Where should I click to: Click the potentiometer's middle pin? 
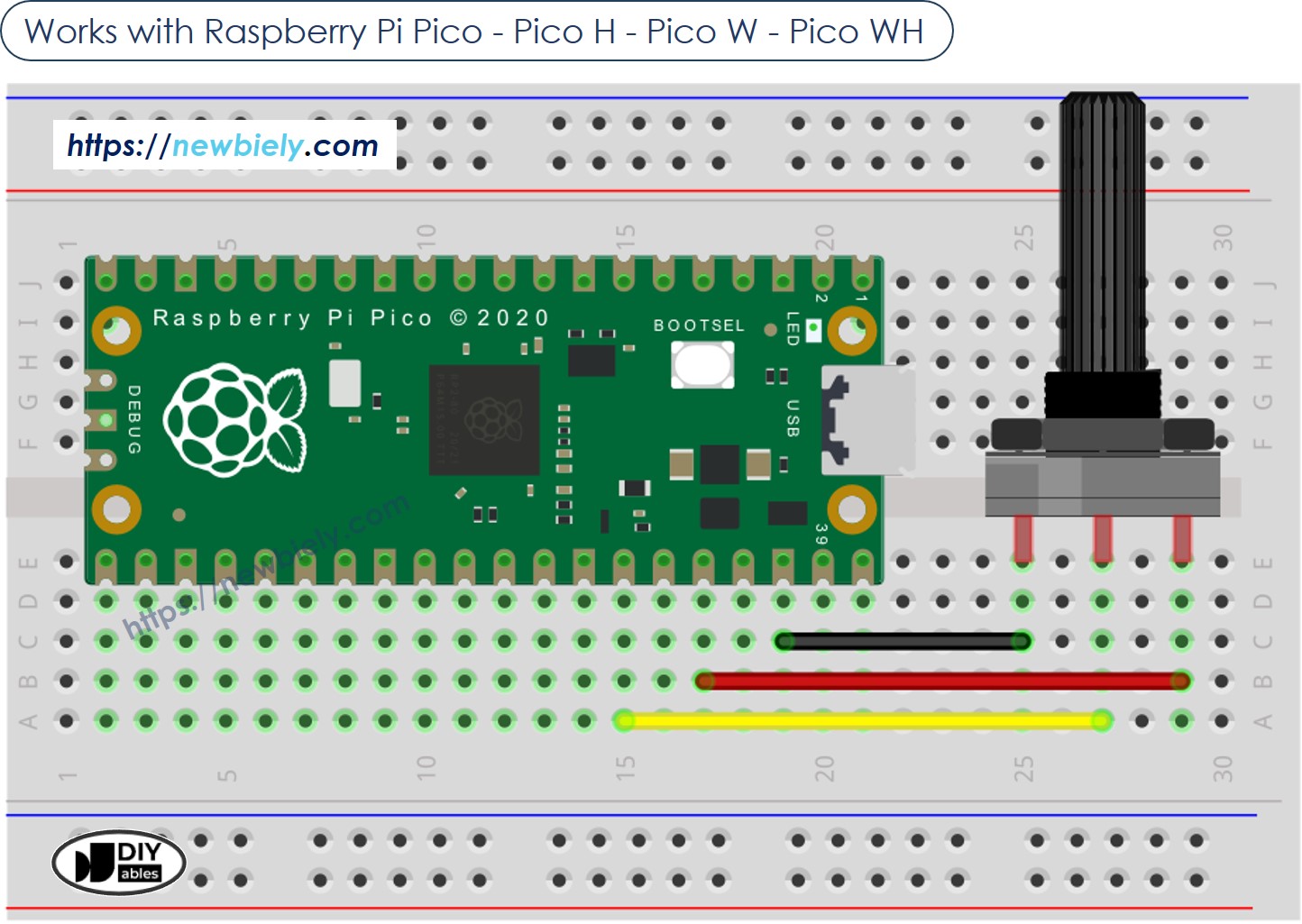[x=1102, y=538]
